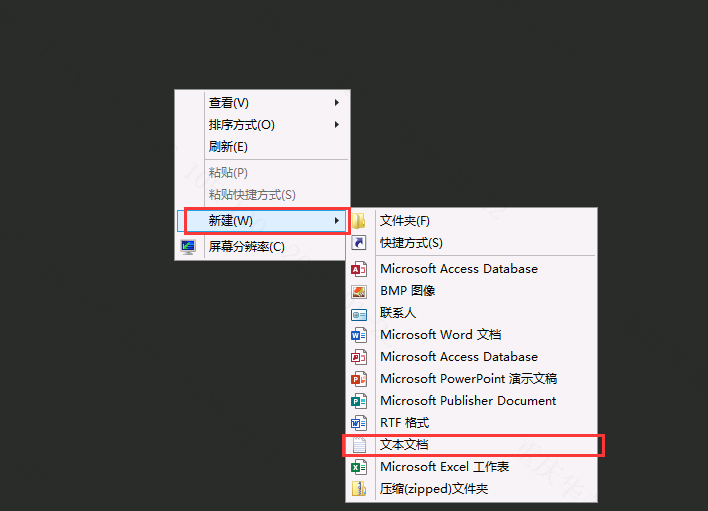Click the first Access Database icon above BMP 图像
This screenshot has width=708, height=511.
pyautogui.click(x=359, y=269)
